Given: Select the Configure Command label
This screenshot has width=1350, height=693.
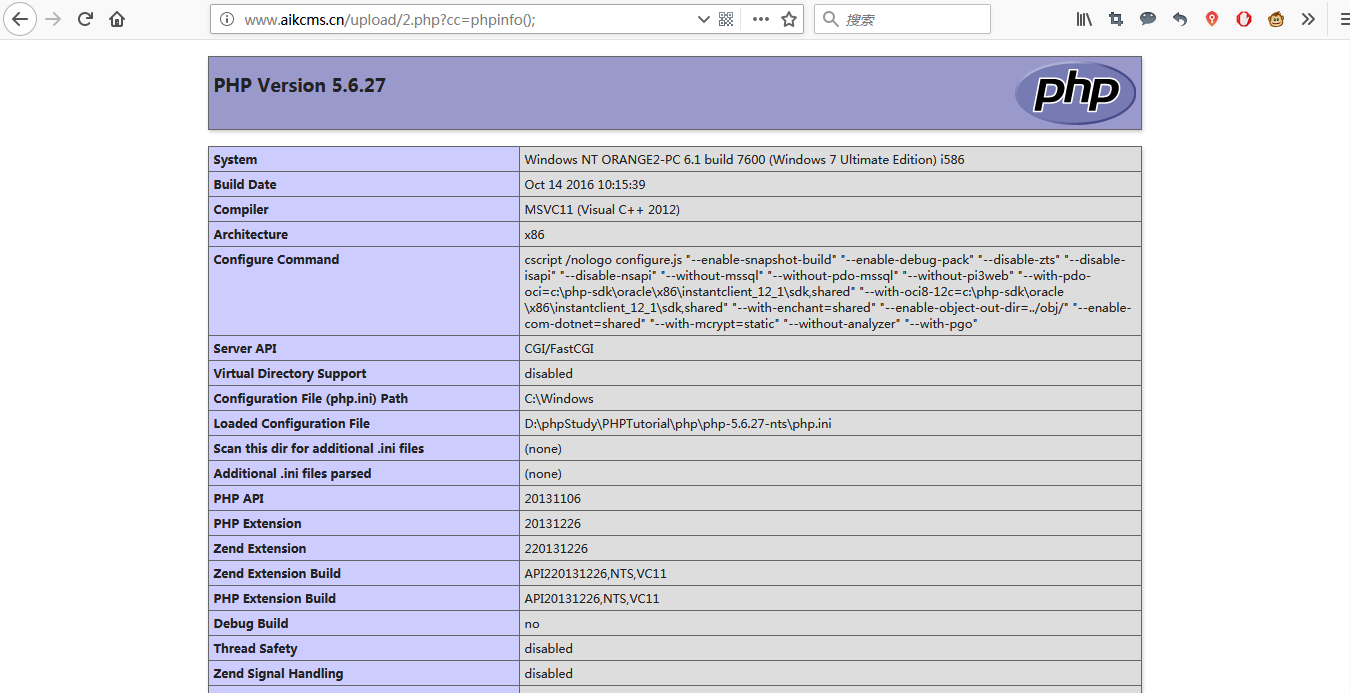Looking at the screenshot, I should (276, 260).
